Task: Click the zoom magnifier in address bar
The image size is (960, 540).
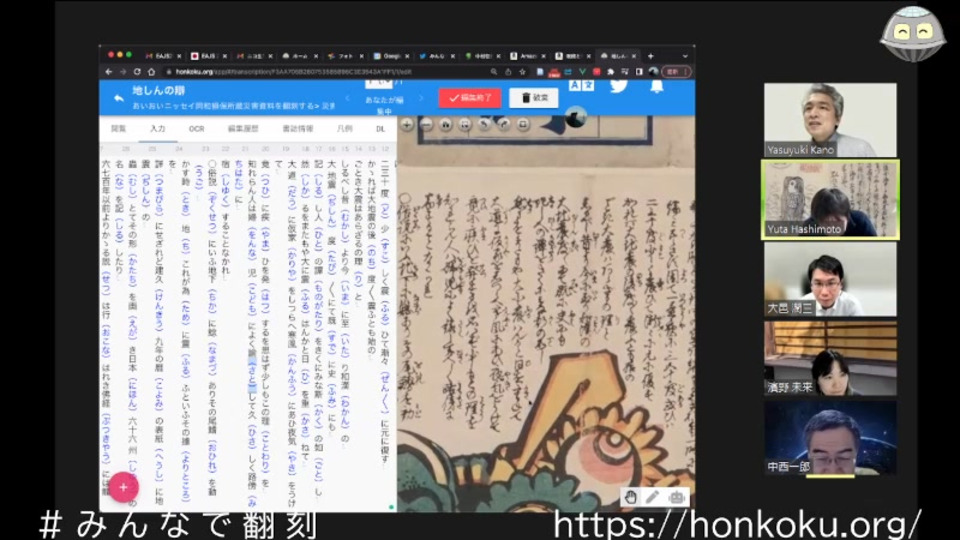Action: pos(493,72)
